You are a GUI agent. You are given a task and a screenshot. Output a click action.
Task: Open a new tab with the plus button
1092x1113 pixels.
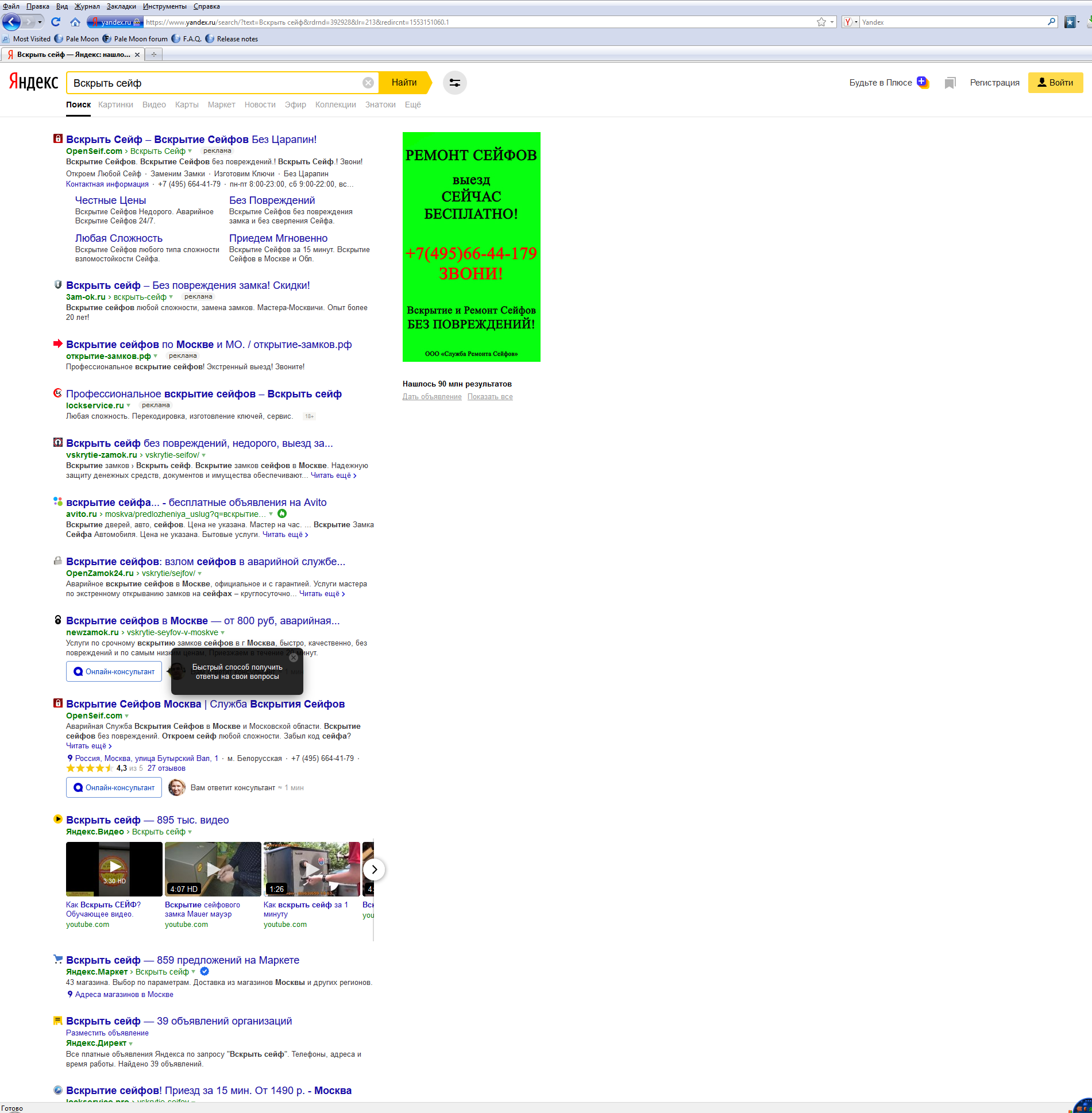pos(153,55)
